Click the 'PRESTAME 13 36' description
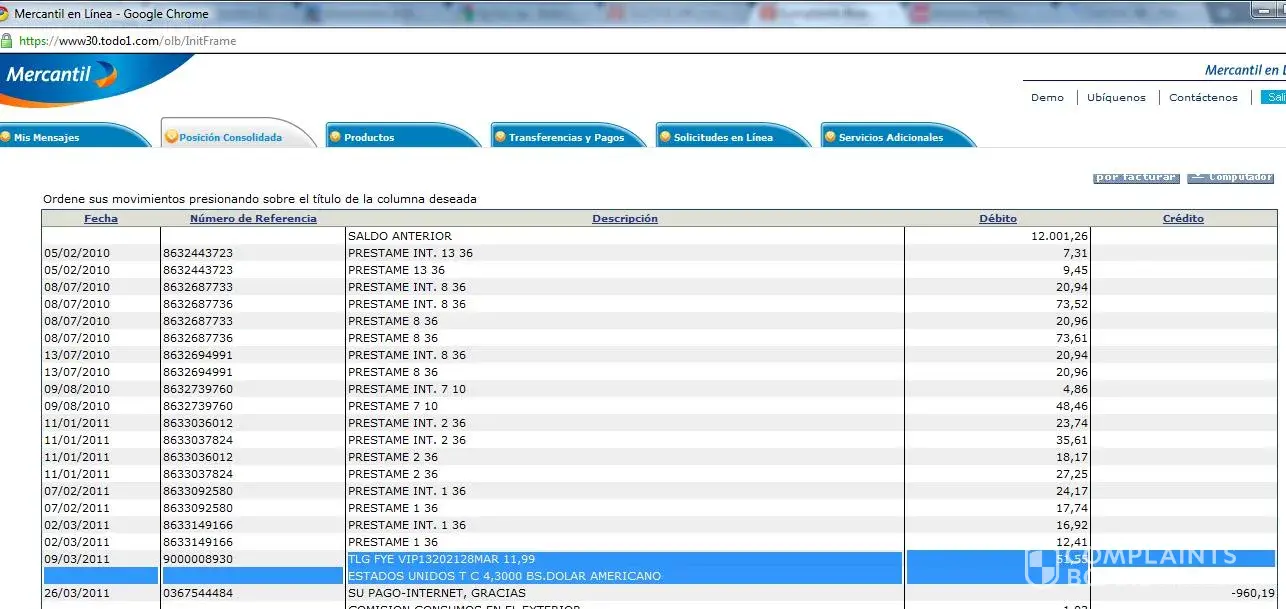Screen dimensions: 1286x609 [396, 270]
